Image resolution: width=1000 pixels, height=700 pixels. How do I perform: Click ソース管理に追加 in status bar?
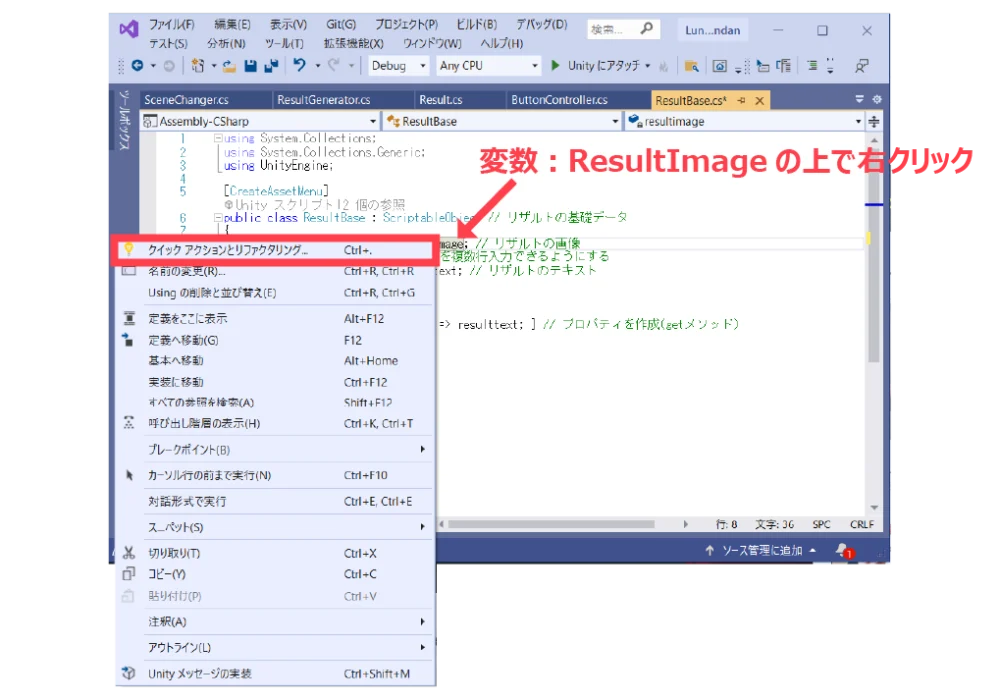click(760, 550)
